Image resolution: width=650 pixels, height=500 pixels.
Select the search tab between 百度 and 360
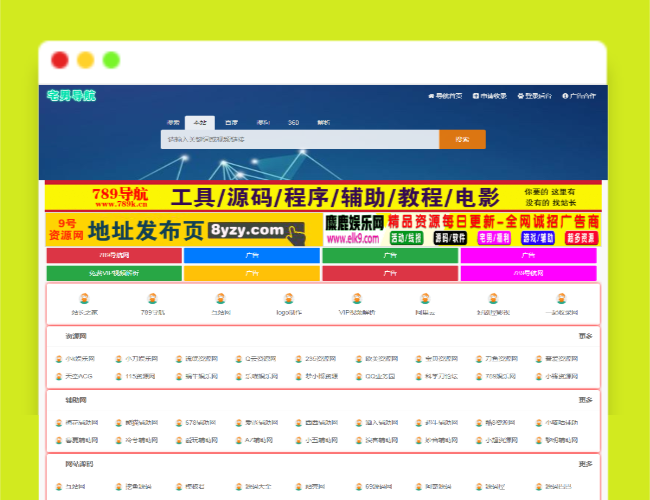[263, 122]
